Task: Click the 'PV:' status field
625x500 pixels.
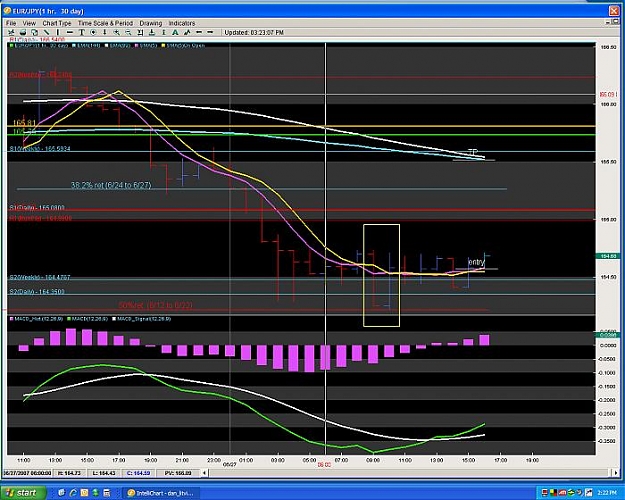Action: [178, 473]
